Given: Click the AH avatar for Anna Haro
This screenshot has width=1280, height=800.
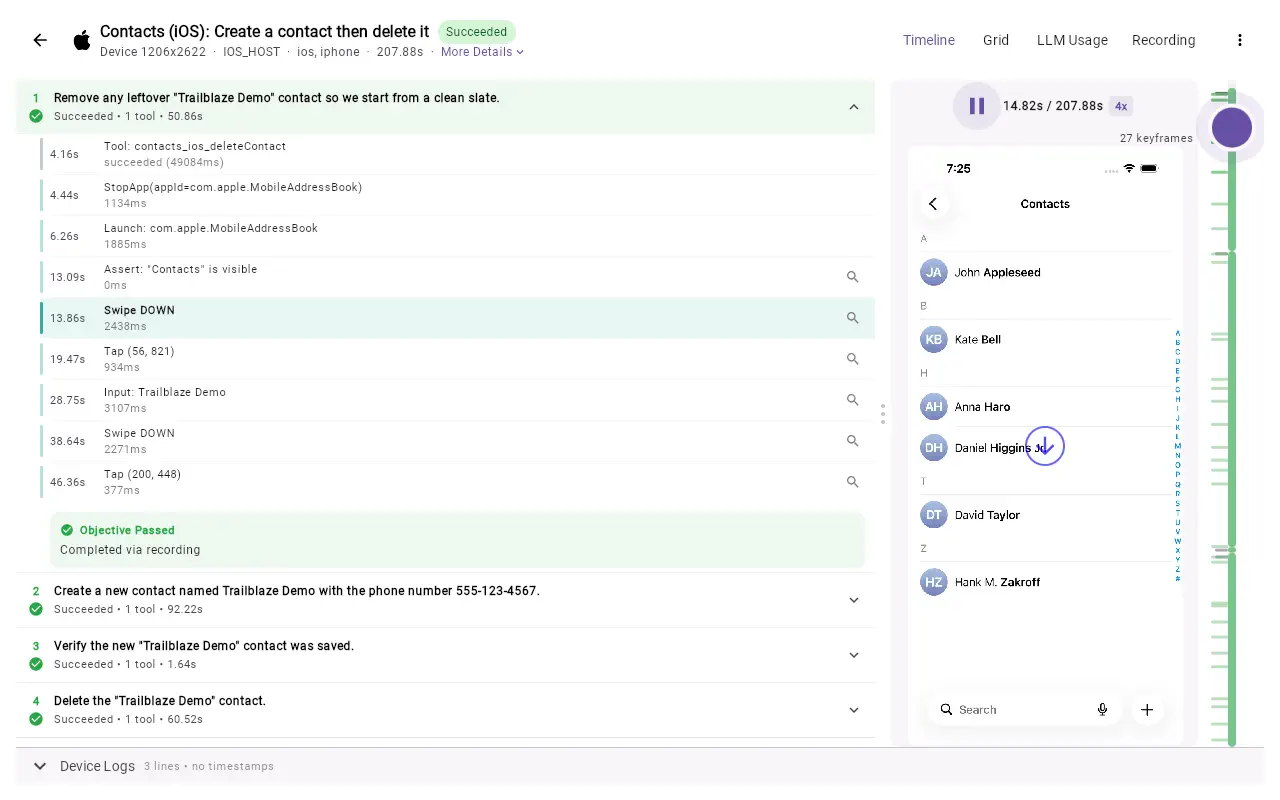Looking at the screenshot, I should coord(933,407).
